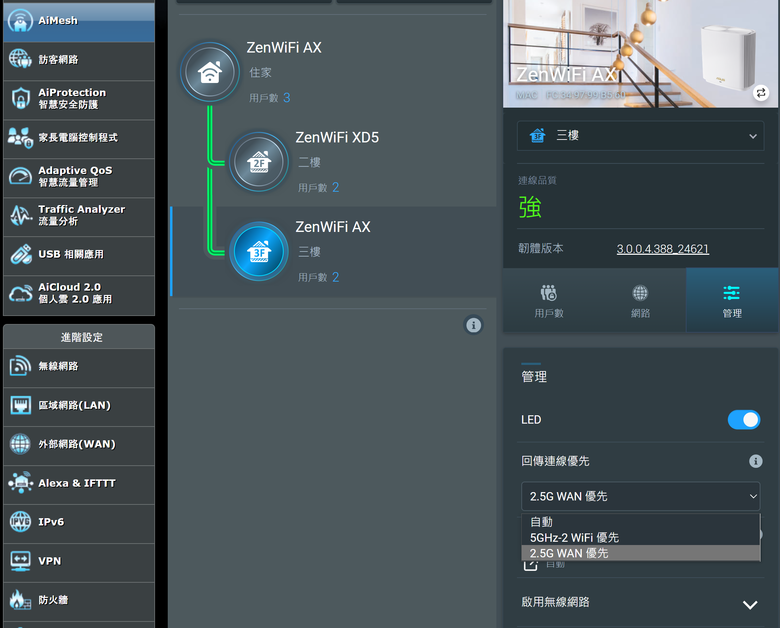This screenshot has width=780, height=628.
Task: Click the parental control people icon
Action: (20, 137)
